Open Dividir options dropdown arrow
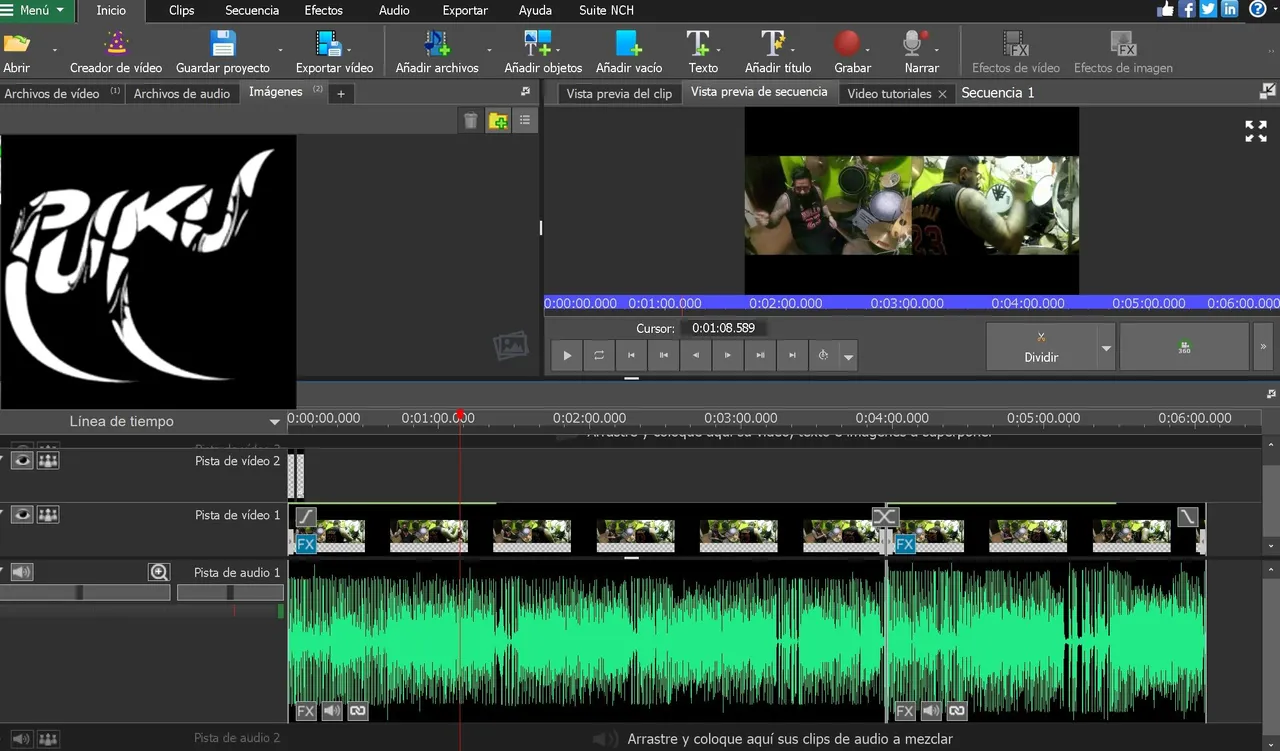The height and width of the screenshot is (751, 1280). tap(1106, 348)
